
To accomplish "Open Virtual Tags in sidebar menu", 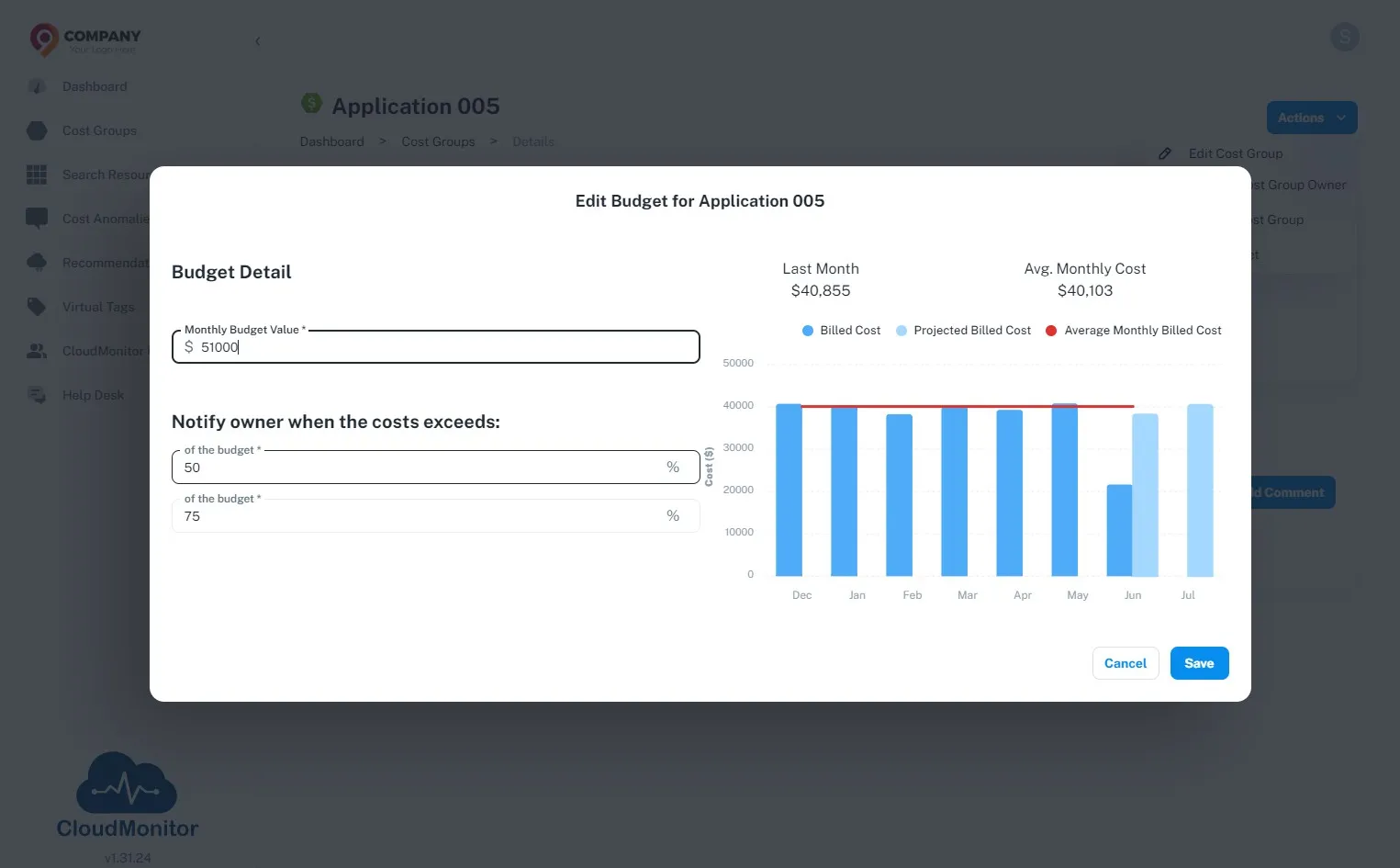I will click(x=98, y=307).
